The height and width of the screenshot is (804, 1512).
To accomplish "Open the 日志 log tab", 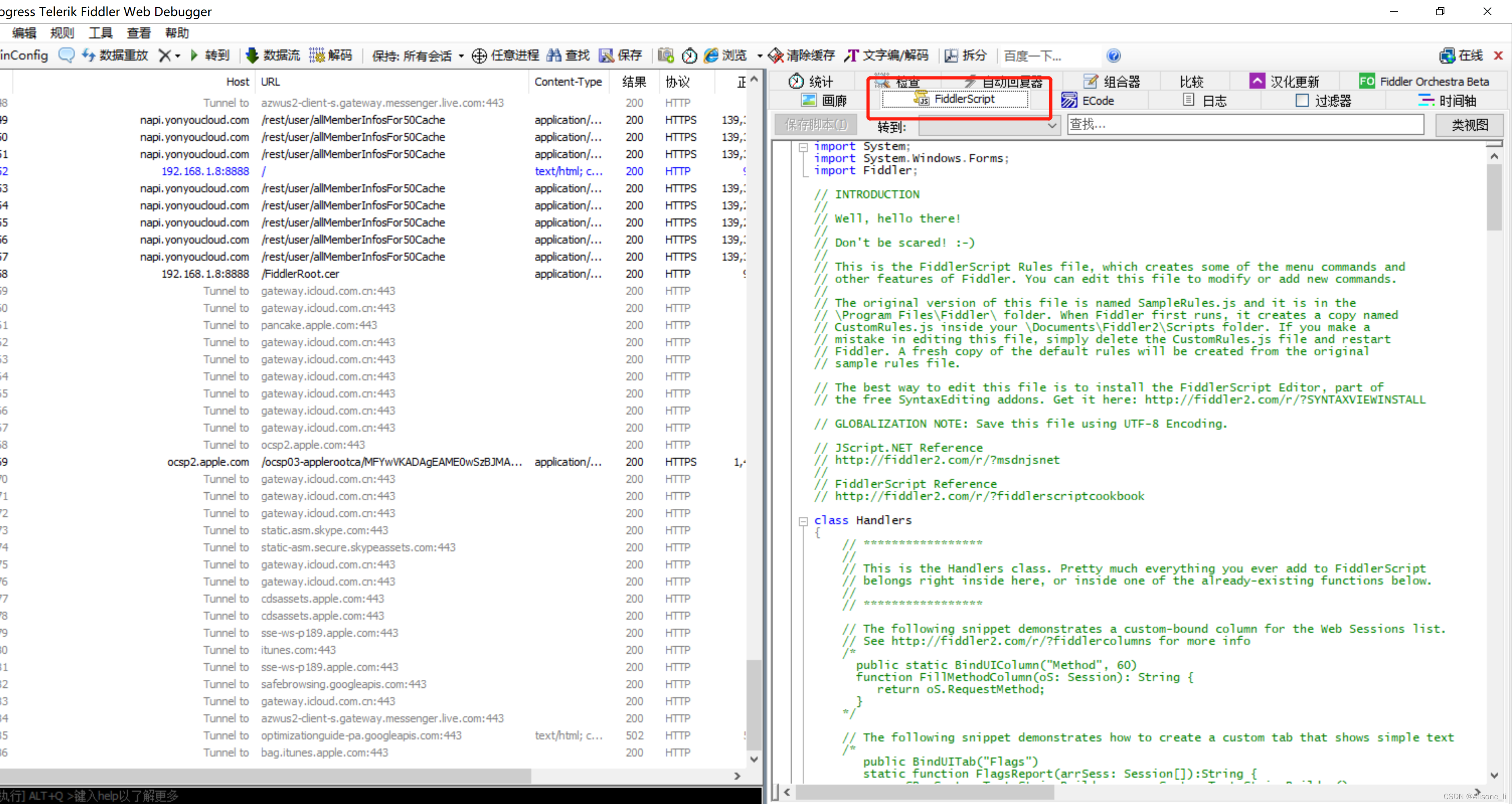I will coord(1205,101).
